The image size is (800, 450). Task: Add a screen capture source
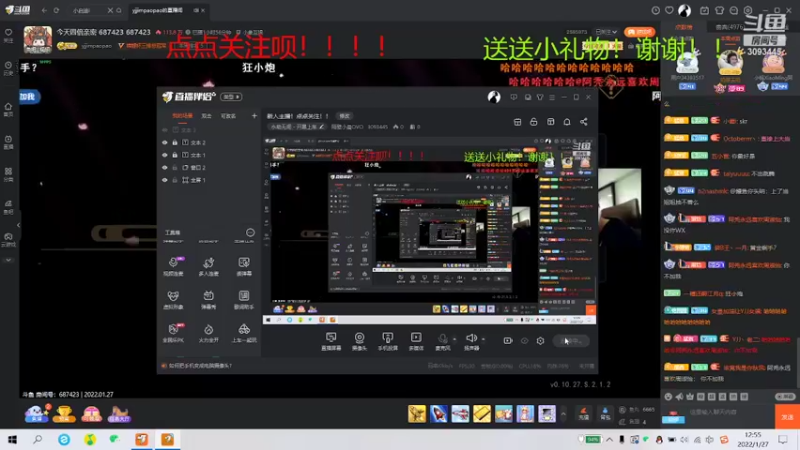(x=331, y=341)
